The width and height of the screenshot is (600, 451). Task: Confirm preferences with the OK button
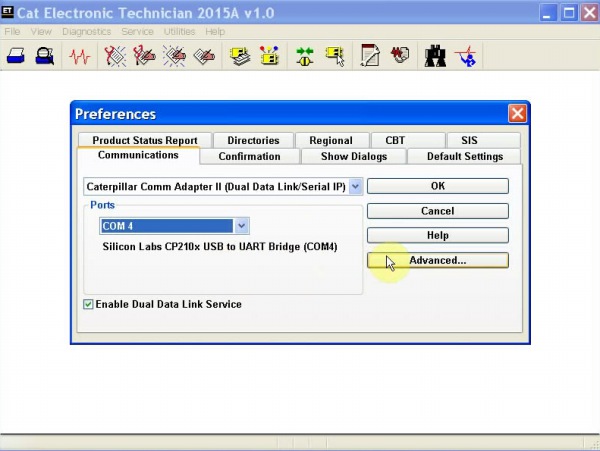437,186
